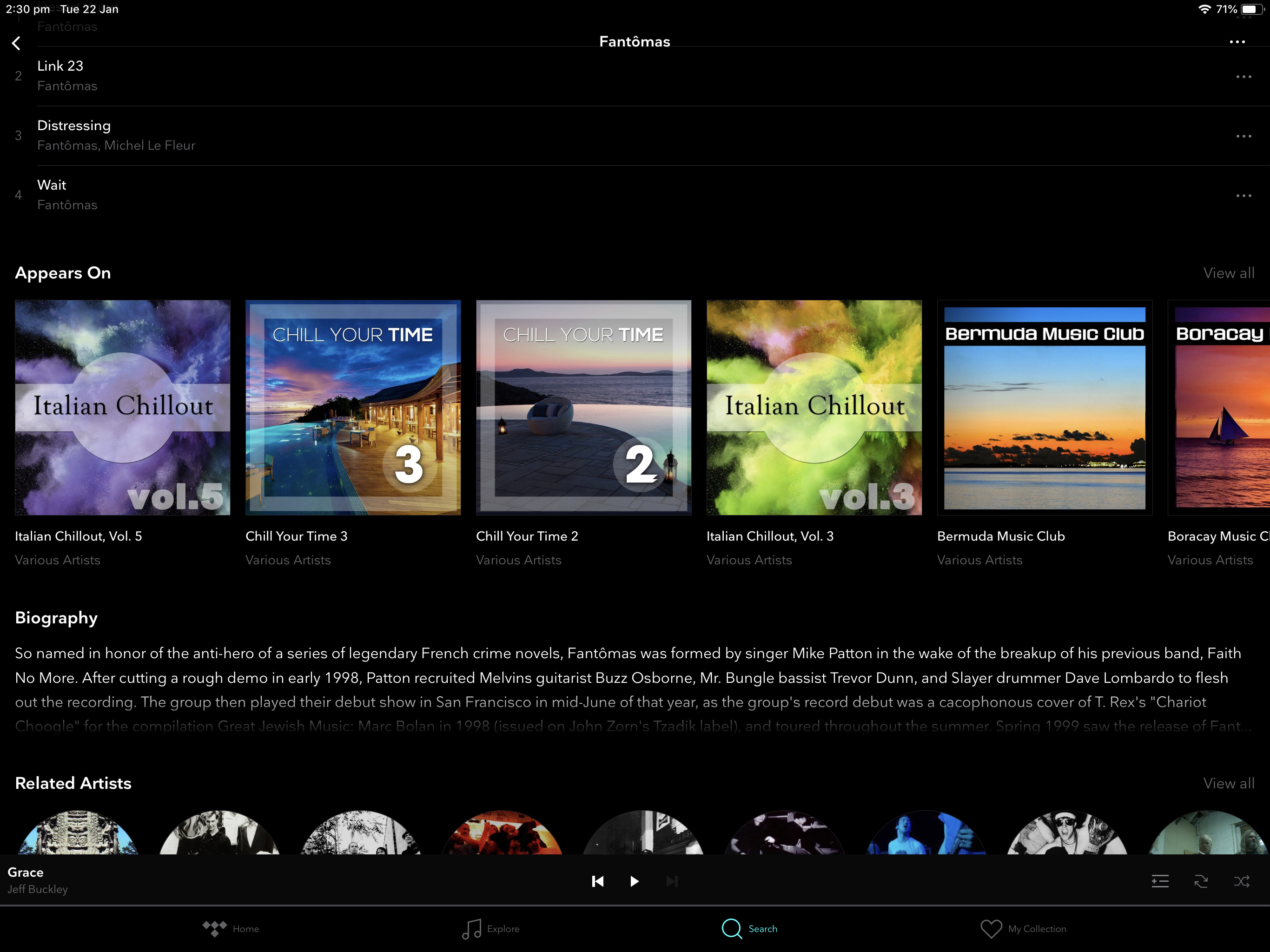This screenshot has width=1270, height=952.
Task: Open more options for Link 23
Action: point(1243,76)
